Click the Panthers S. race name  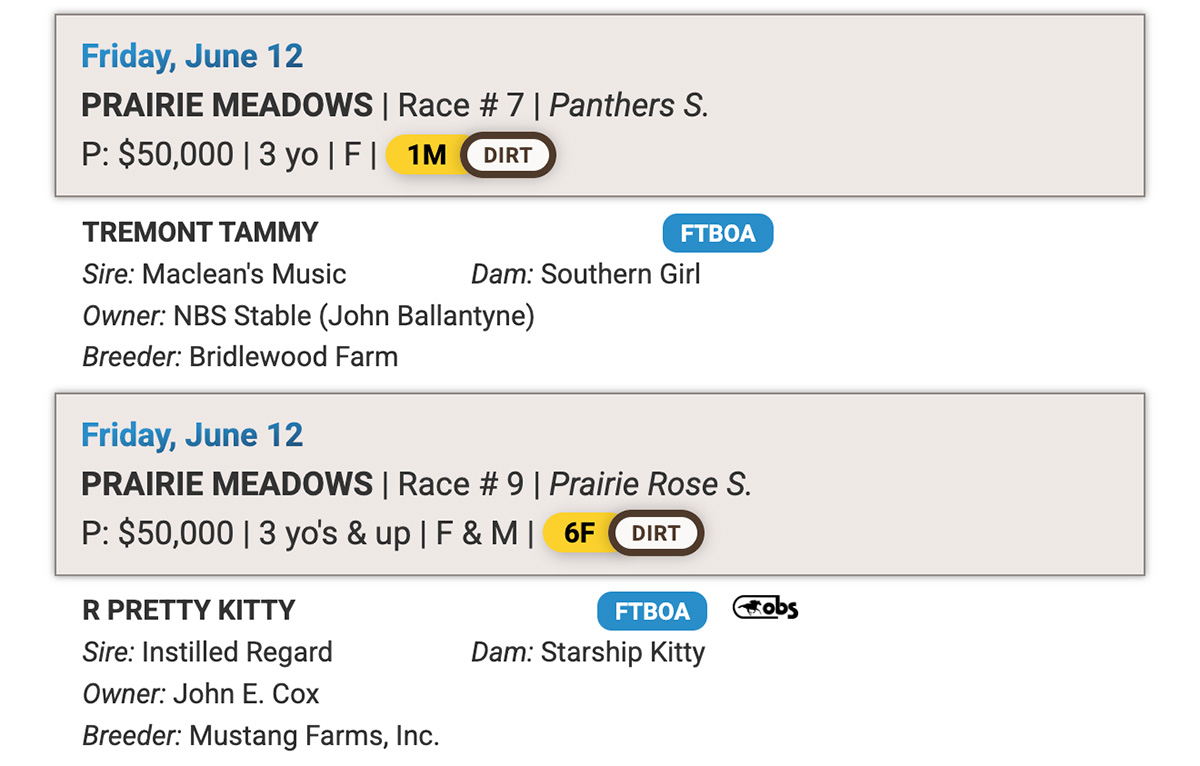tap(629, 105)
